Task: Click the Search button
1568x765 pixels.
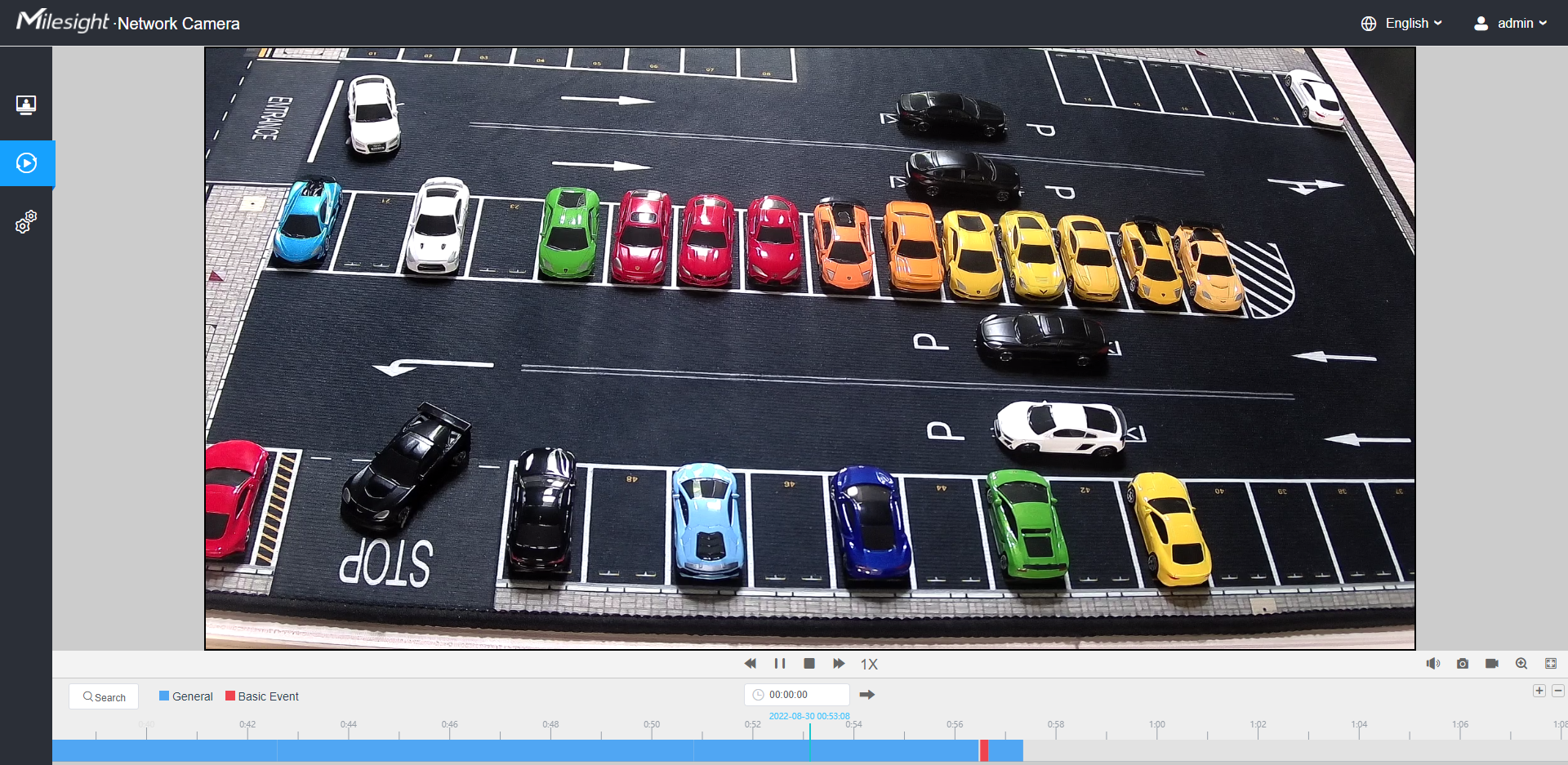Action: point(104,696)
